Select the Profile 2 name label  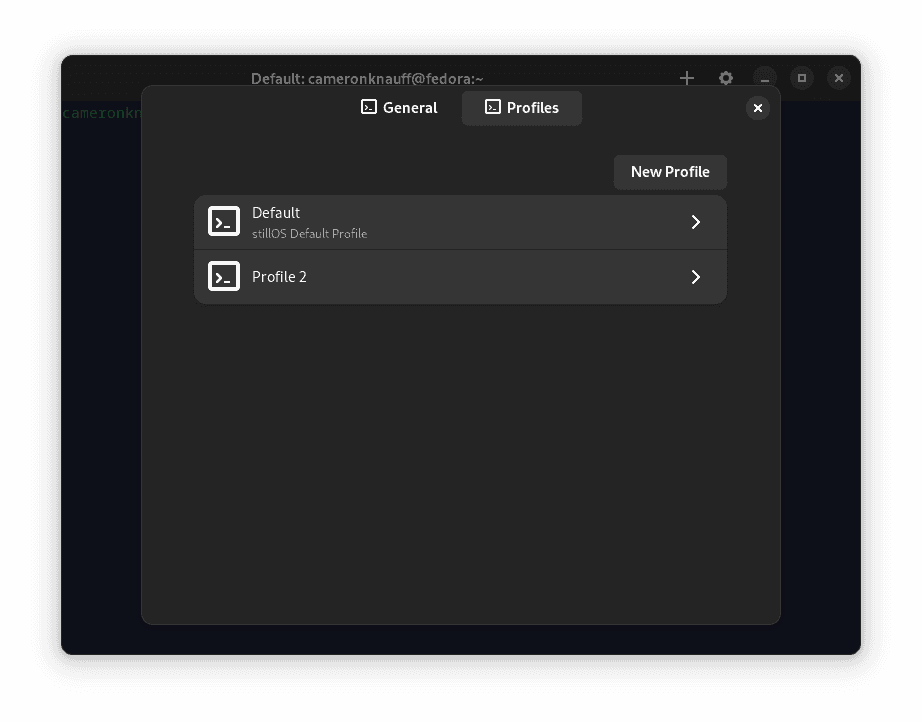(279, 277)
